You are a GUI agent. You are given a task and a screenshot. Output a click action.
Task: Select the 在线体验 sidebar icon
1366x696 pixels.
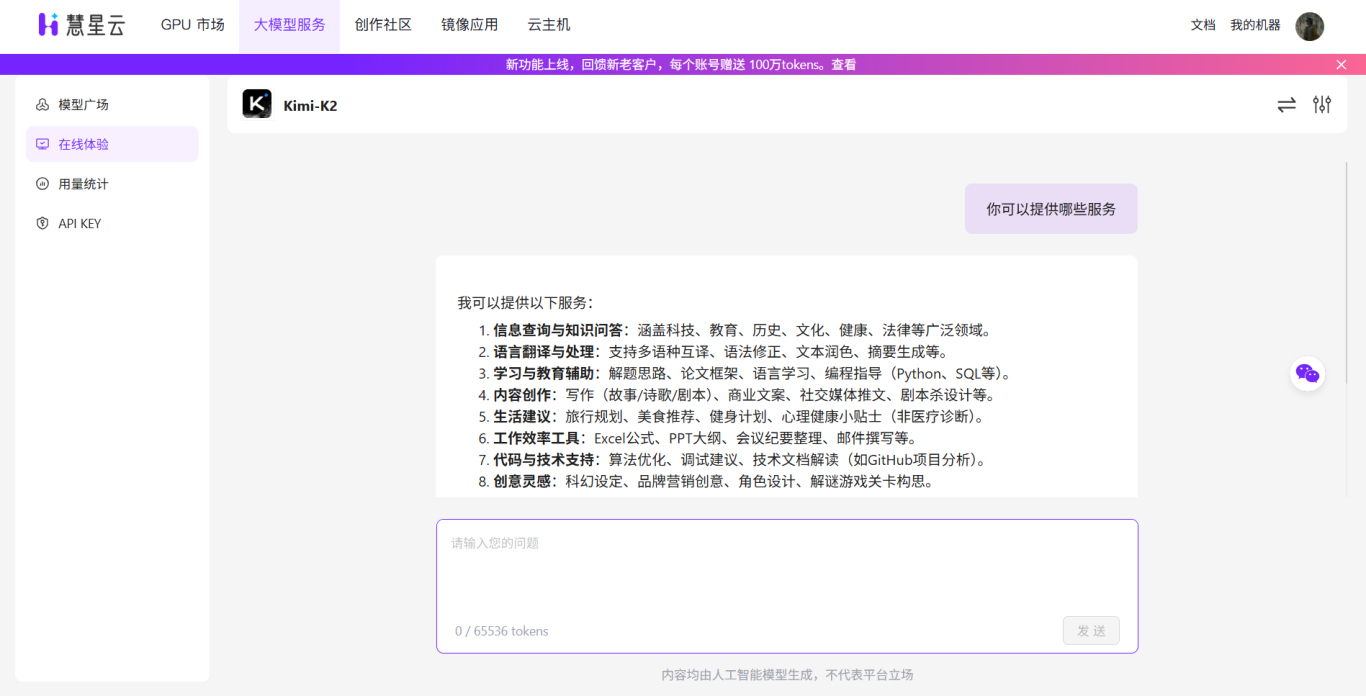42,144
